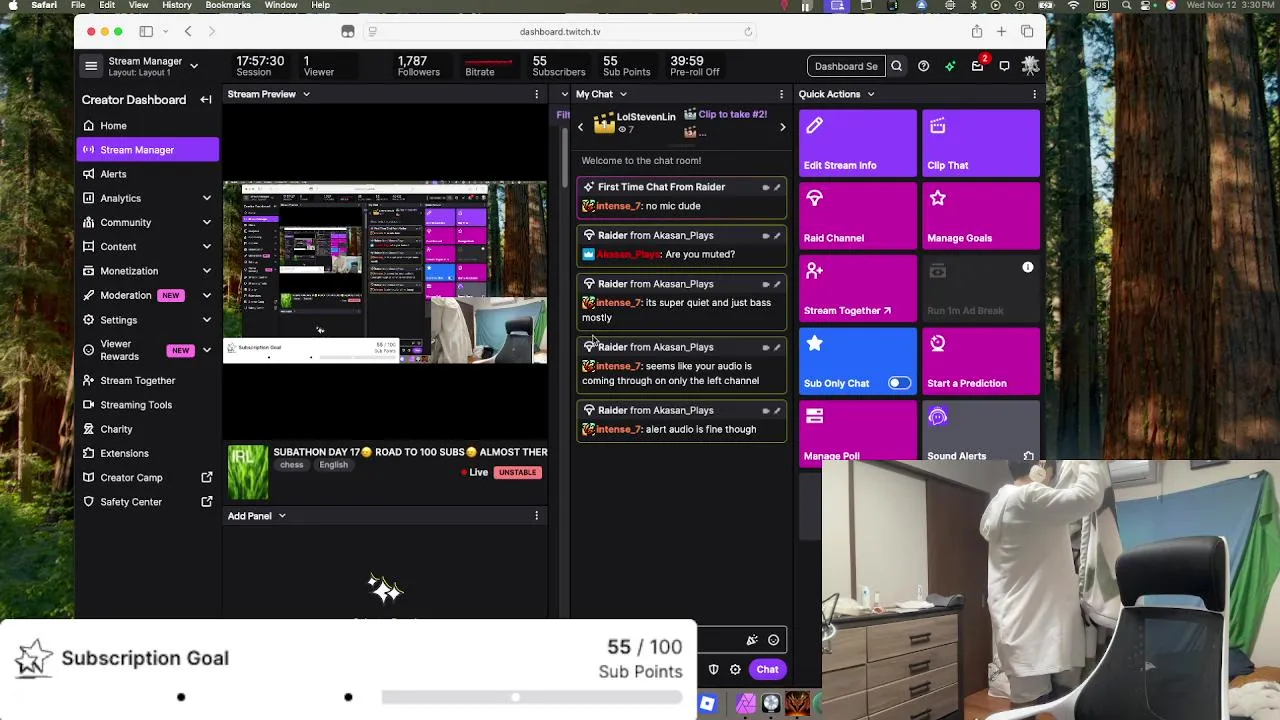The height and width of the screenshot is (720, 1280).
Task: Open the Safari Bookmarks menu
Action: [228, 5]
